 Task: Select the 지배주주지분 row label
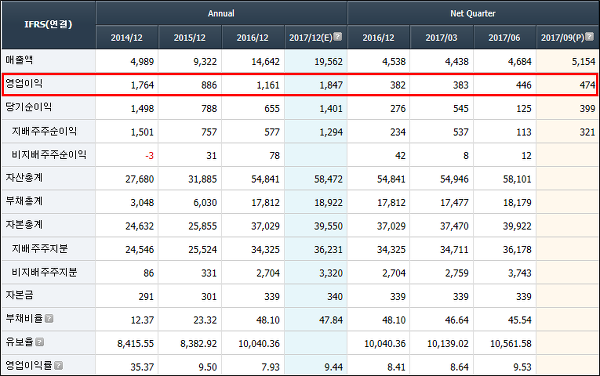pos(39,249)
